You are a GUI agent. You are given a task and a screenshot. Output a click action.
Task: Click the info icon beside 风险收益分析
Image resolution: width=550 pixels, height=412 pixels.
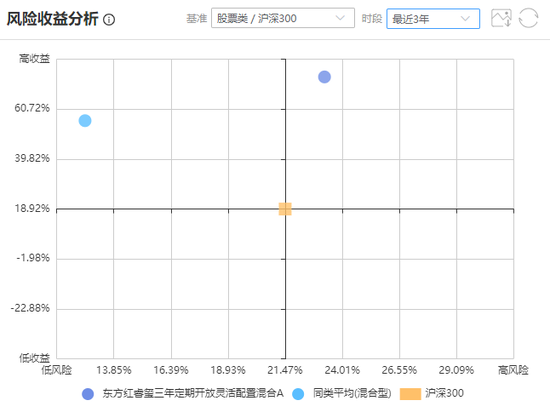click(x=109, y=19)
